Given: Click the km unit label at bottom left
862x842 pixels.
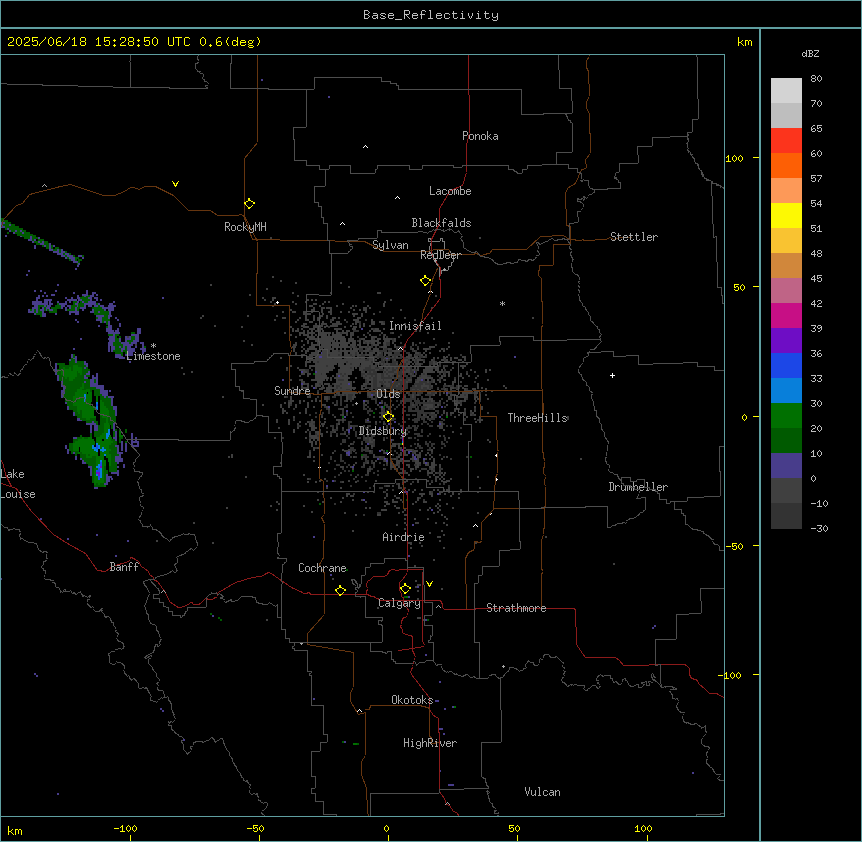Looking at the screenshot, I should coord(15,830).
